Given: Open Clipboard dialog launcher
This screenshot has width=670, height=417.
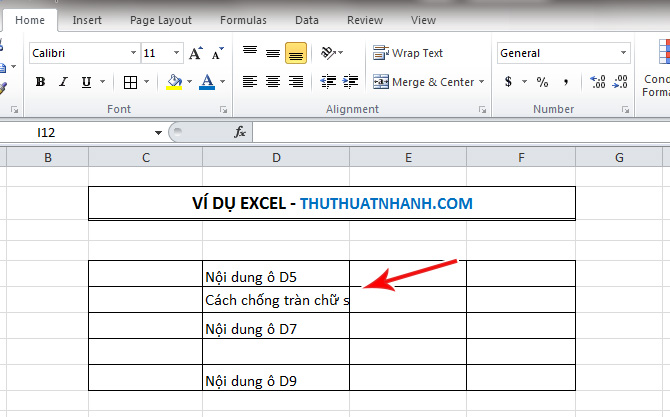Looking at the screenshot, I should pos(15,110).
